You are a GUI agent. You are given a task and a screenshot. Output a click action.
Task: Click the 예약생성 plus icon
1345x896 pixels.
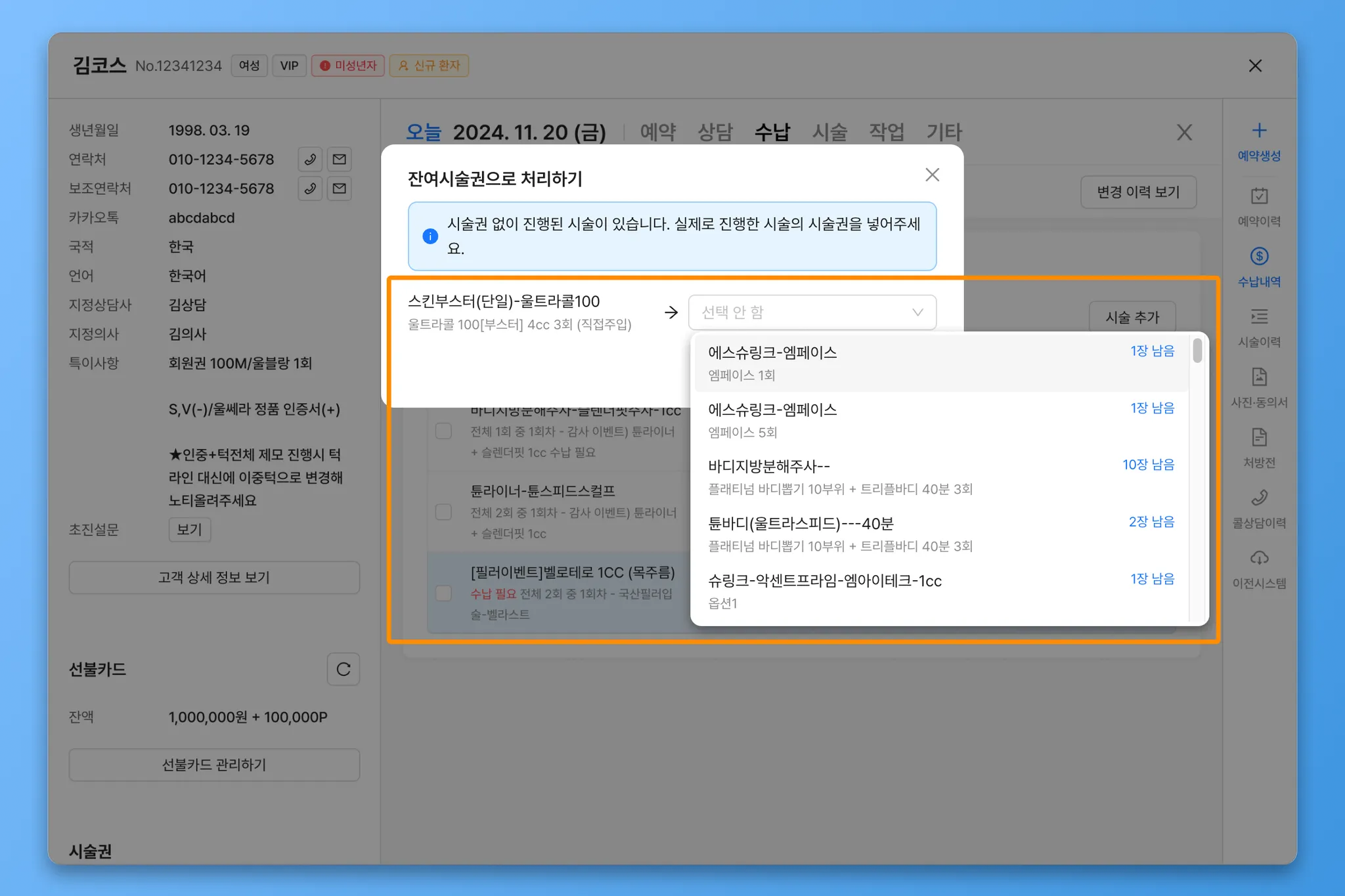1259,131
